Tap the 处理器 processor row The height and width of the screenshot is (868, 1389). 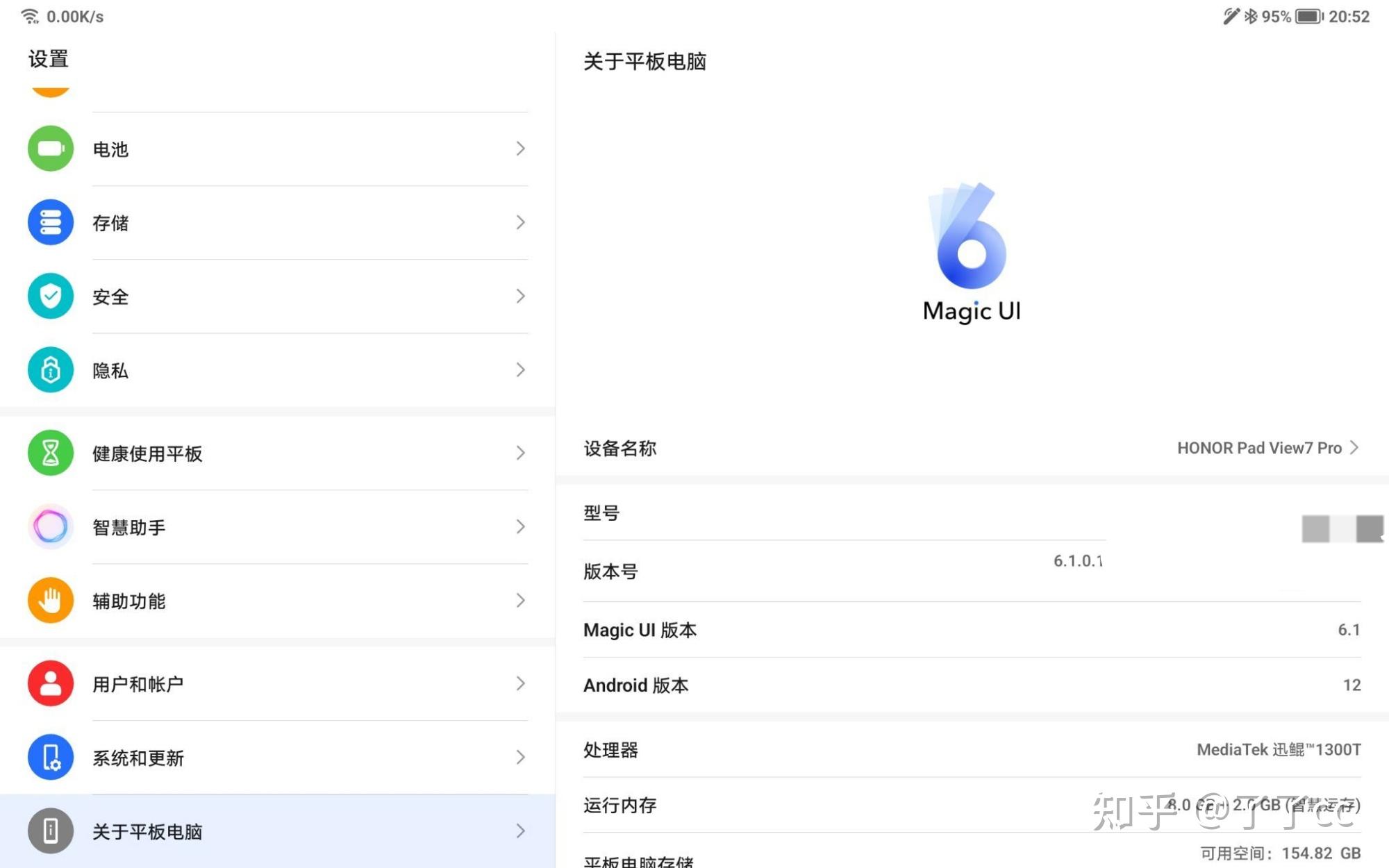coord(972,750)
